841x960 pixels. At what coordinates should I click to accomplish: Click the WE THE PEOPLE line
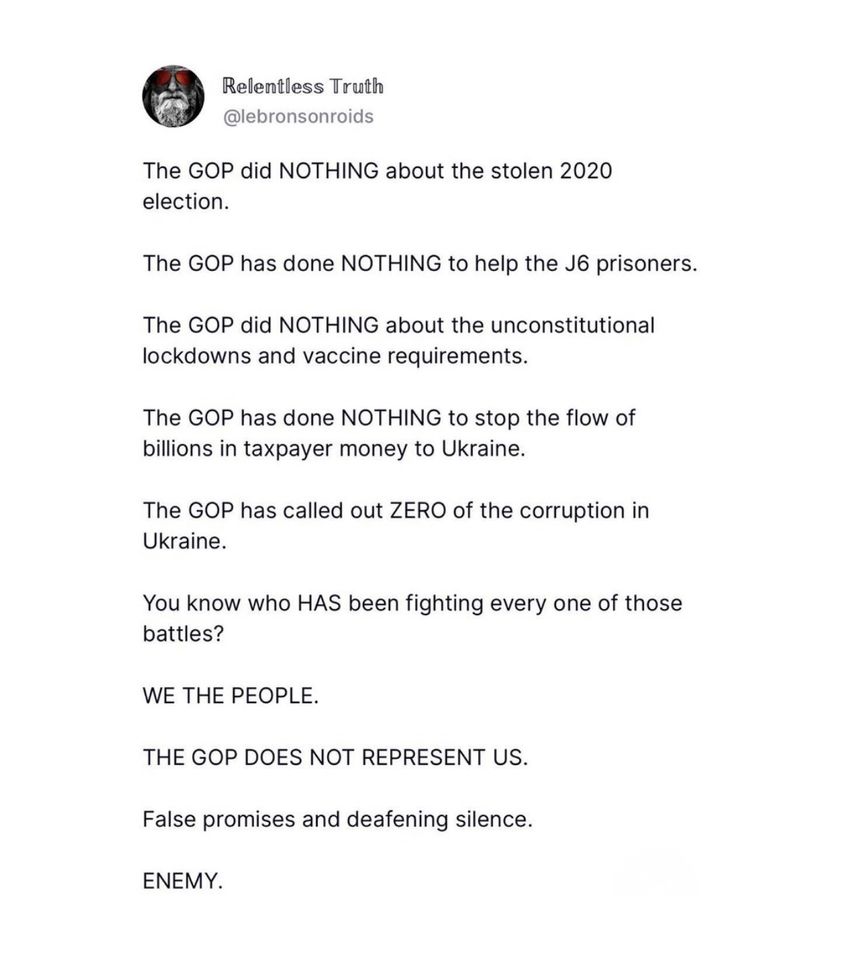pyautogui.click(x=231, y=696)
